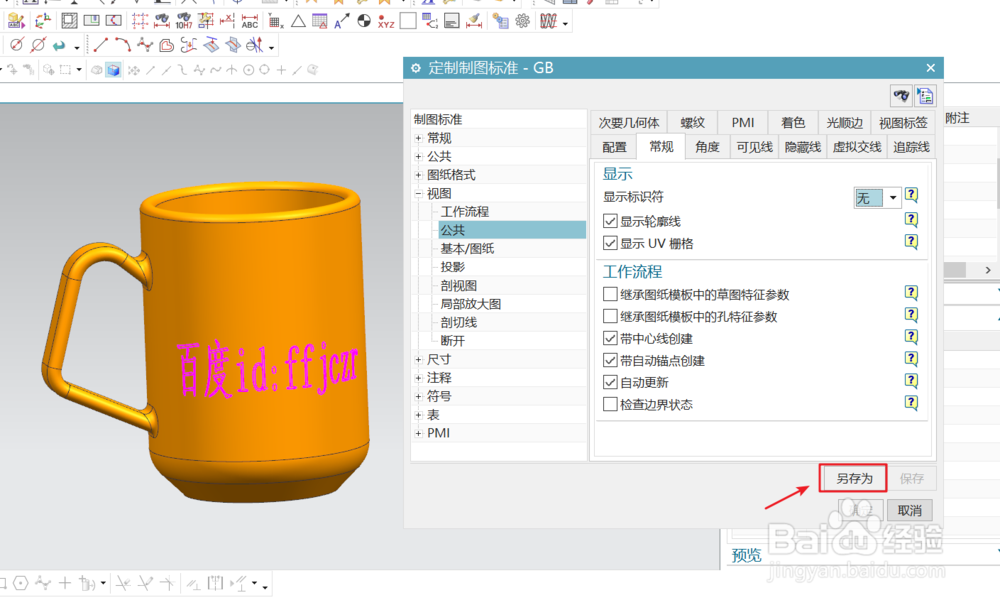The image size is (1000, 605).
Task: Click the triangle symbol toolbar icon
Action: click(x=298, y=21)
